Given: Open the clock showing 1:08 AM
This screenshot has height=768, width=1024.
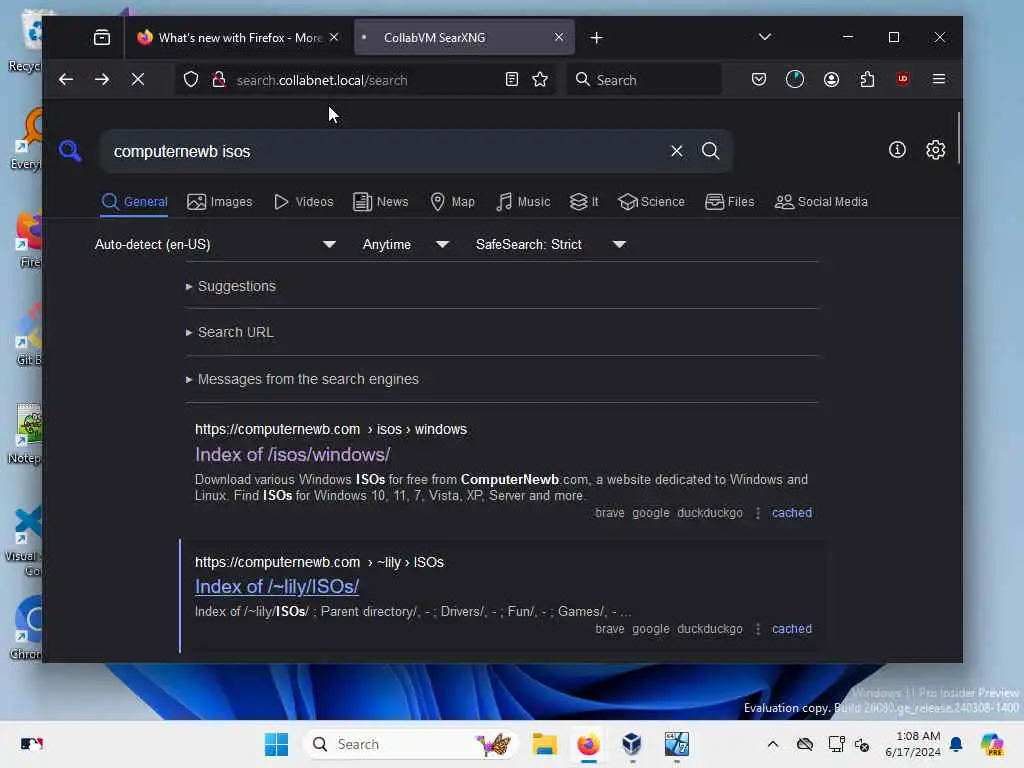Looking at the screenshot, I should tap(913, 744).
